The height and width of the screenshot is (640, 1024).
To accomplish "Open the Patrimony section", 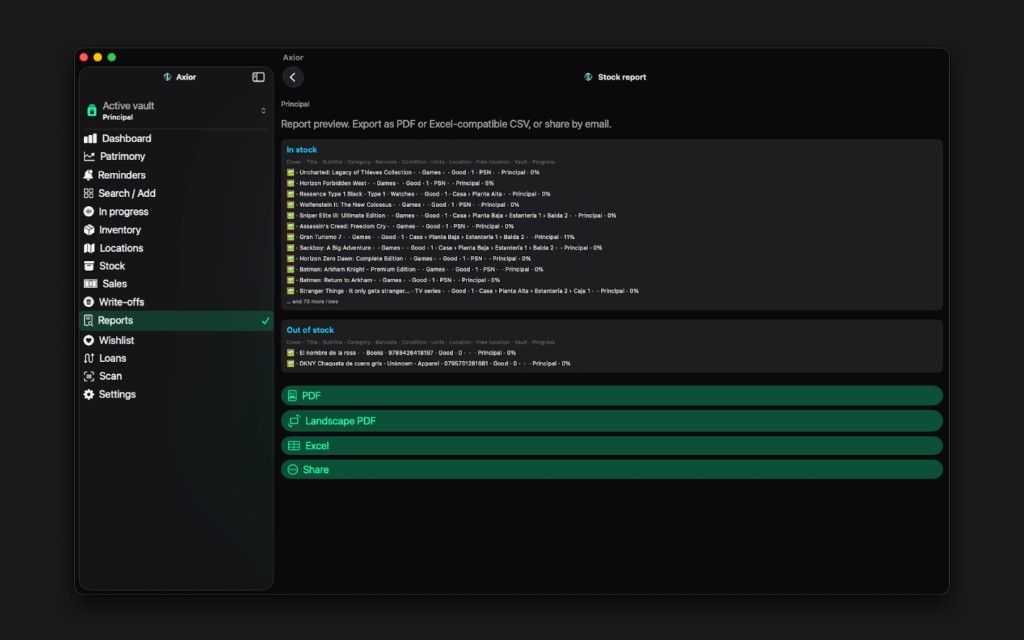I will (176, 157).
